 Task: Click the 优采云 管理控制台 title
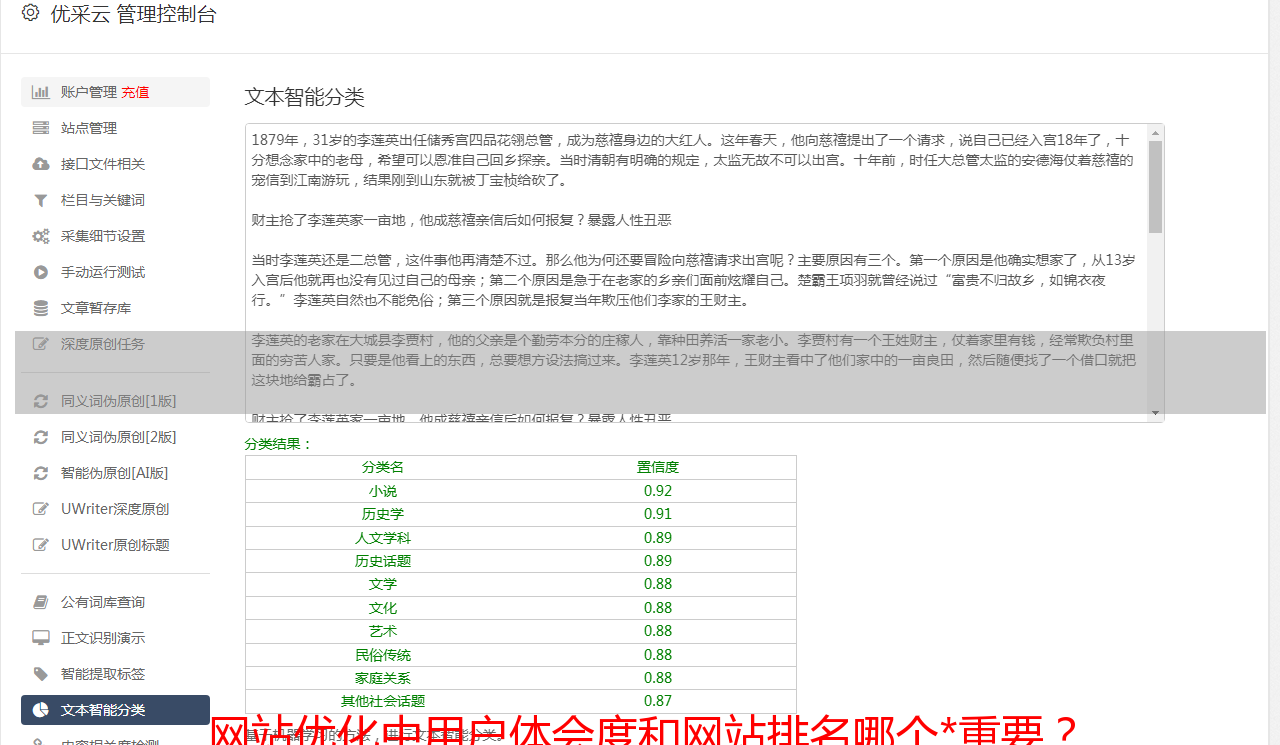133,14
